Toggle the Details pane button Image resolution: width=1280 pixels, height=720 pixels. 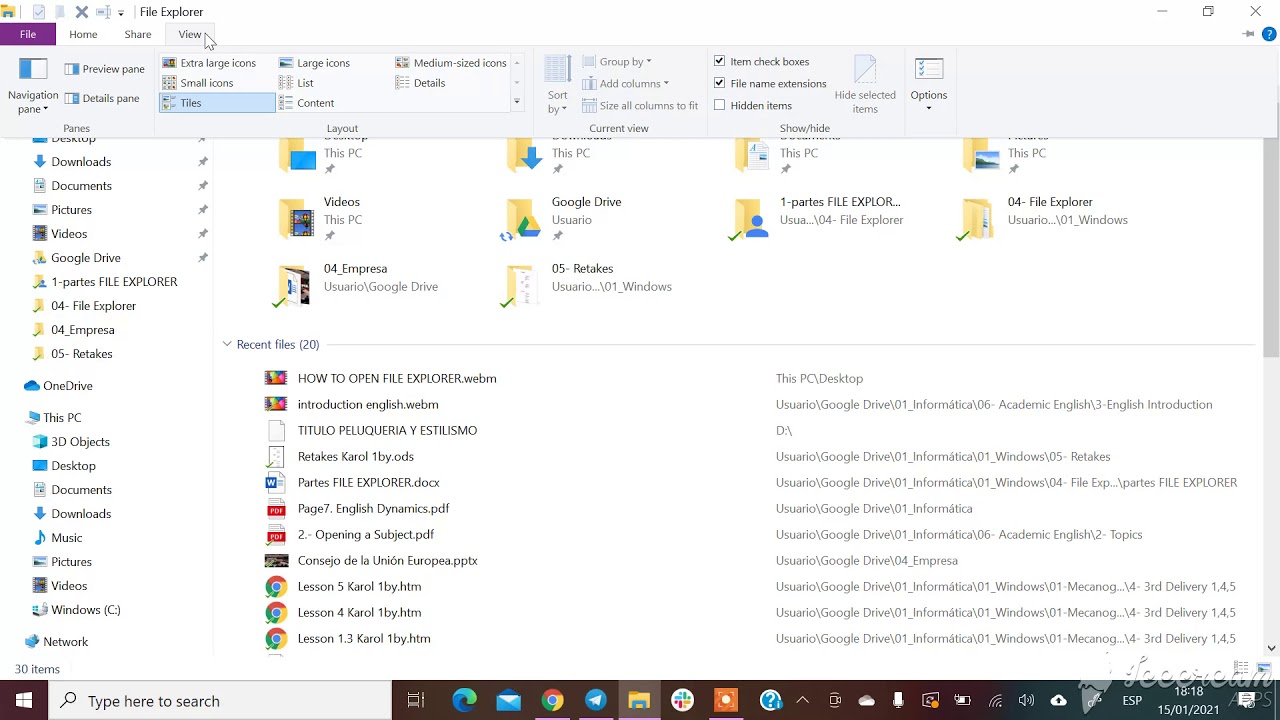point(102,98)
